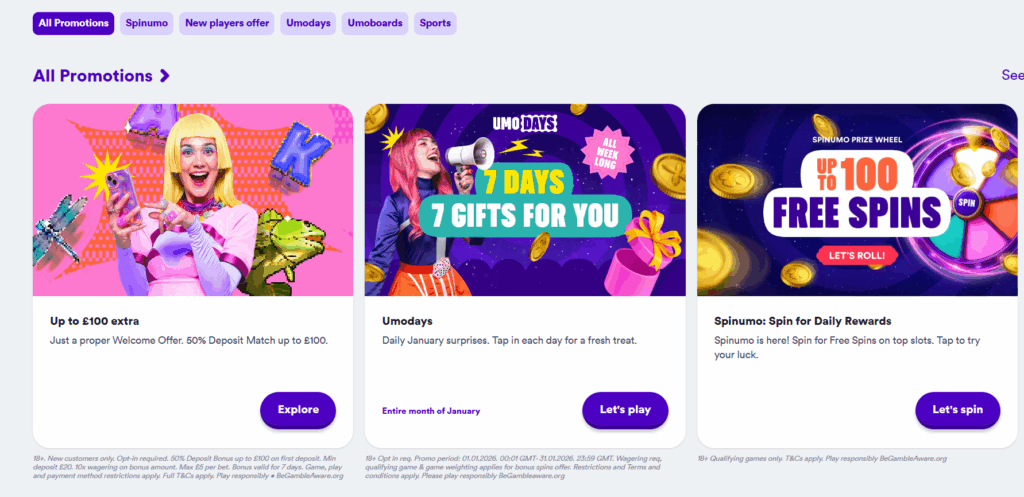The image size is (1024, 497).
Task: Open the Sports promotions tab
Action: pyautogui.click(x=435, y=23)
